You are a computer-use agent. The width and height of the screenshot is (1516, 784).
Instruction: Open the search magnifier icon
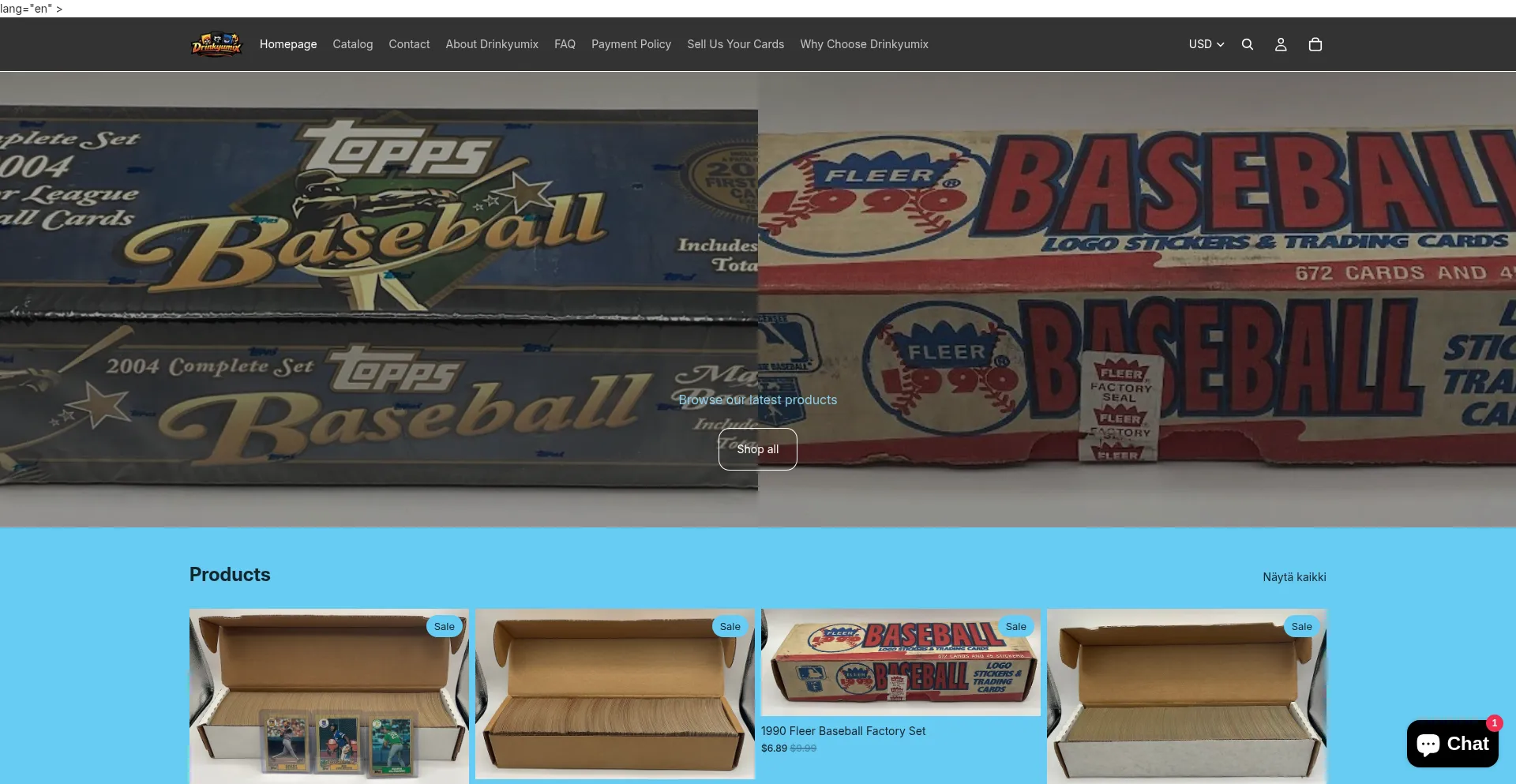(1248, 44)
